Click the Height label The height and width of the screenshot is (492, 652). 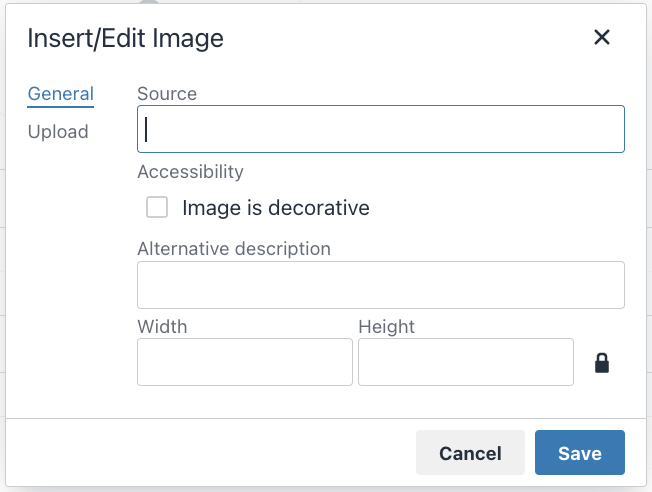point(386,326)
